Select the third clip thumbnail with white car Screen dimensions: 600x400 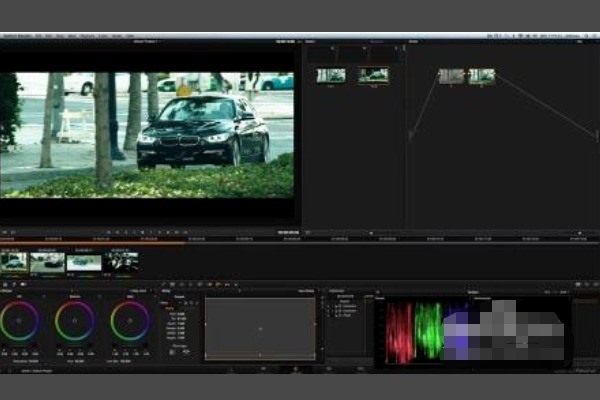pyautogui.click(x=84, y=262)
